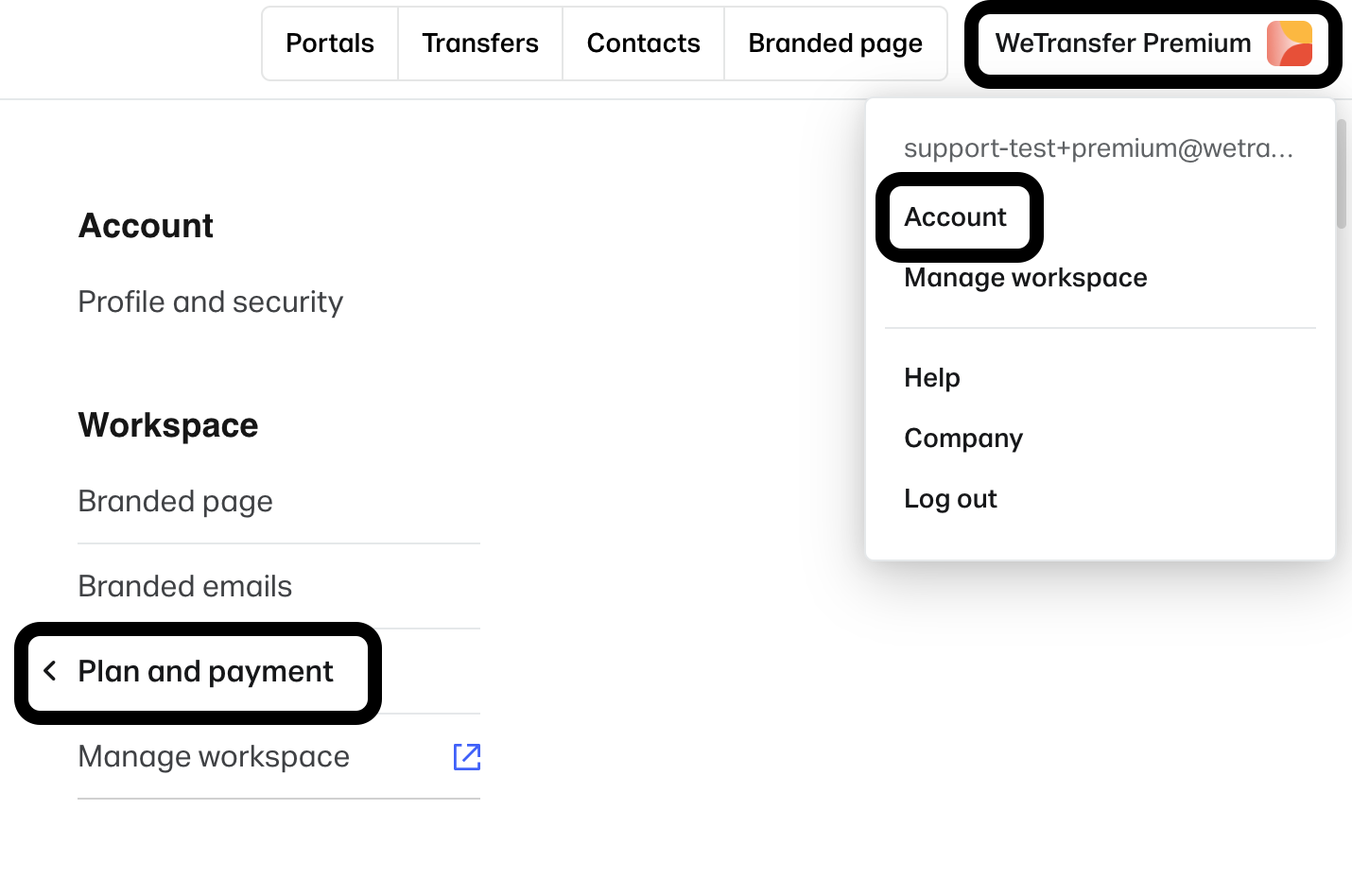Screen dimensions: 1352x896
Task: Click Help in the account menu
Action: pos(932,377)
